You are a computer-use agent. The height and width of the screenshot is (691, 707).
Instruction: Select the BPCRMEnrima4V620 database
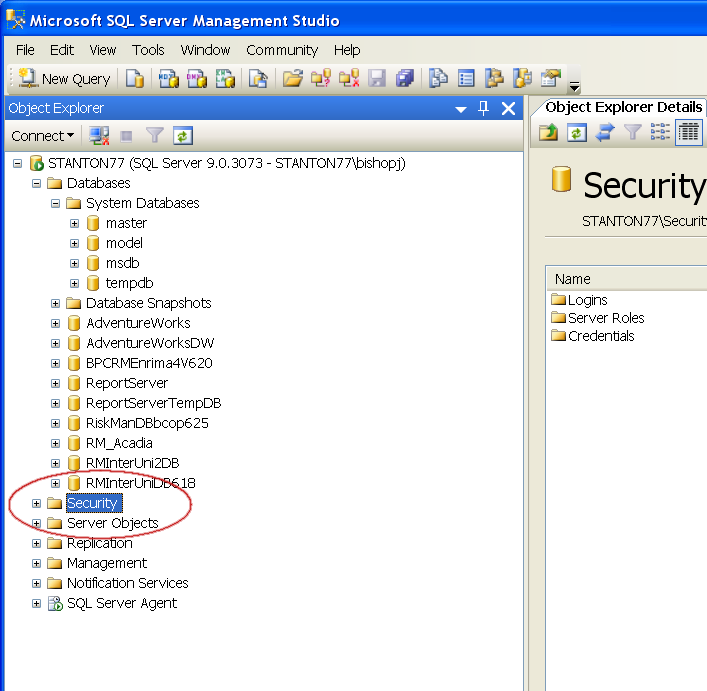point(149,363)
